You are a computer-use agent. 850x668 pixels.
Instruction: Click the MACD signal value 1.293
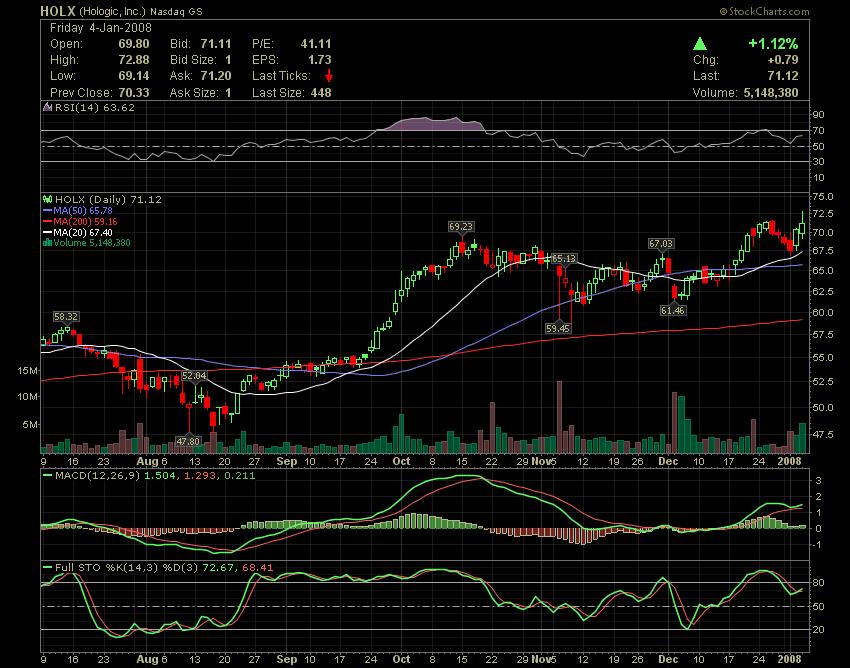pyautogui.click(x=199, y=476)
